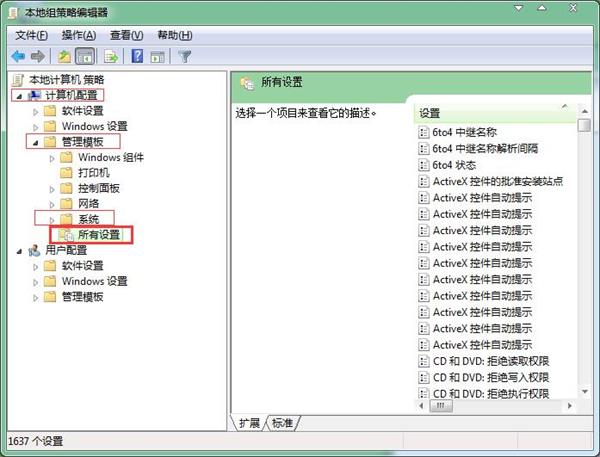The height and width of the screenshot is (457, 600).
Task: Open the 帮助(H) menu
Action: pyautogui.click(x=175, y=36)
